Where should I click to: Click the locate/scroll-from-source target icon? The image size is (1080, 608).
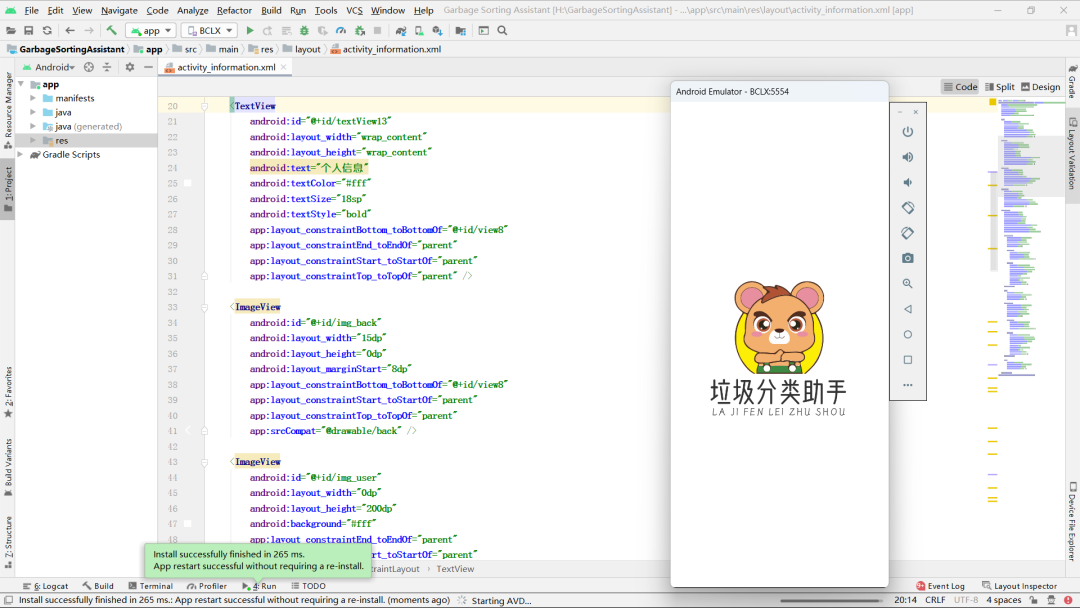click(x=89, y=67)
